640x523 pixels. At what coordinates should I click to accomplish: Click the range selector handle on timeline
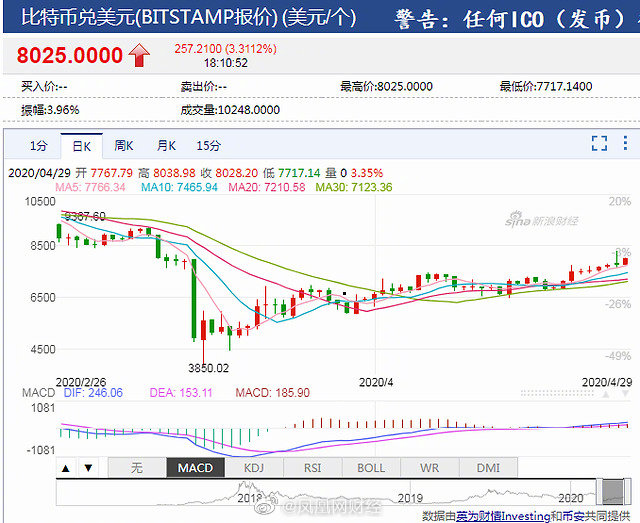click(x=613, y=492)
